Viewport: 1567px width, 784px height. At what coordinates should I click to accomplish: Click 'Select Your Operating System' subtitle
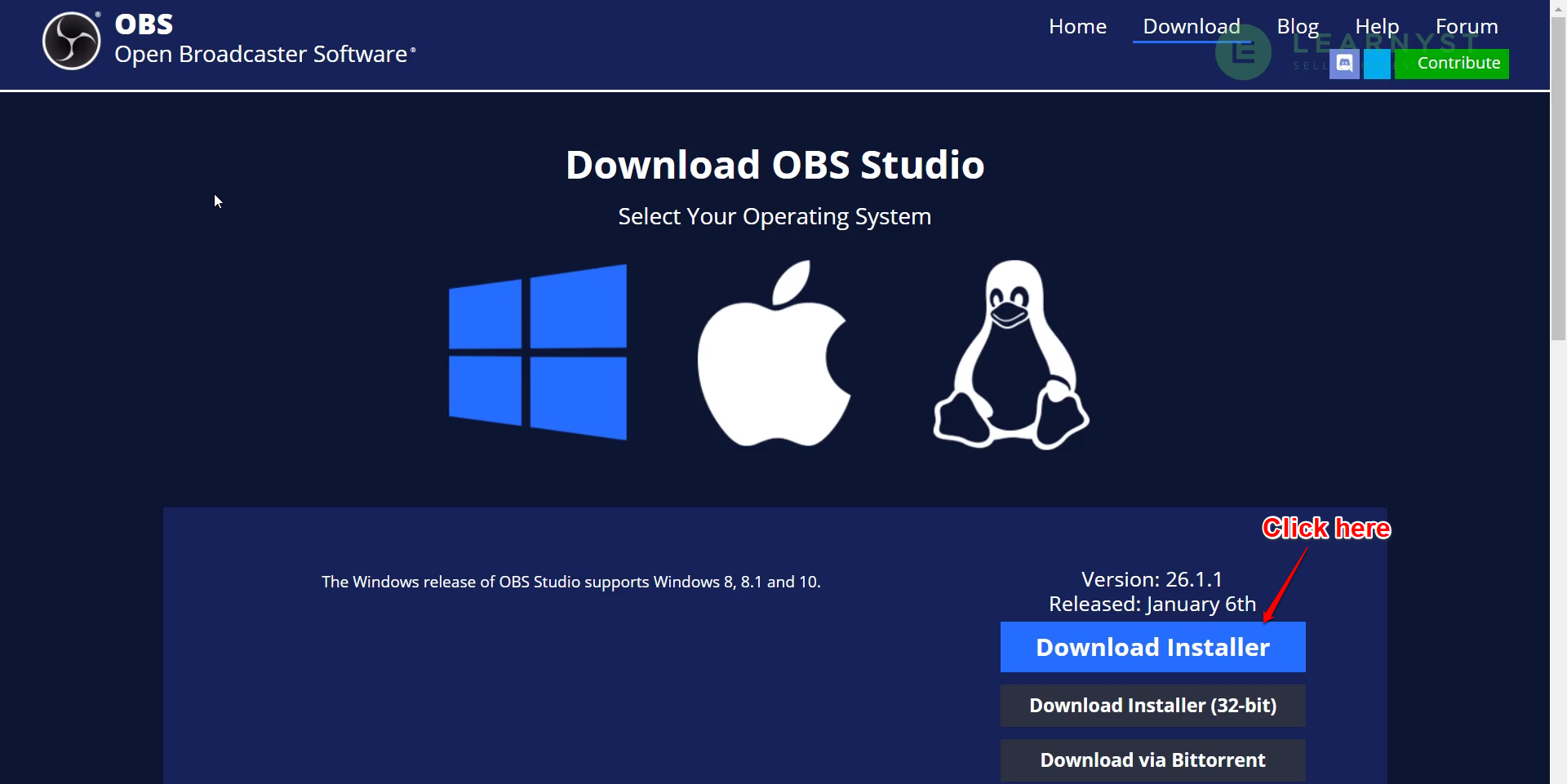click(775, 217)
